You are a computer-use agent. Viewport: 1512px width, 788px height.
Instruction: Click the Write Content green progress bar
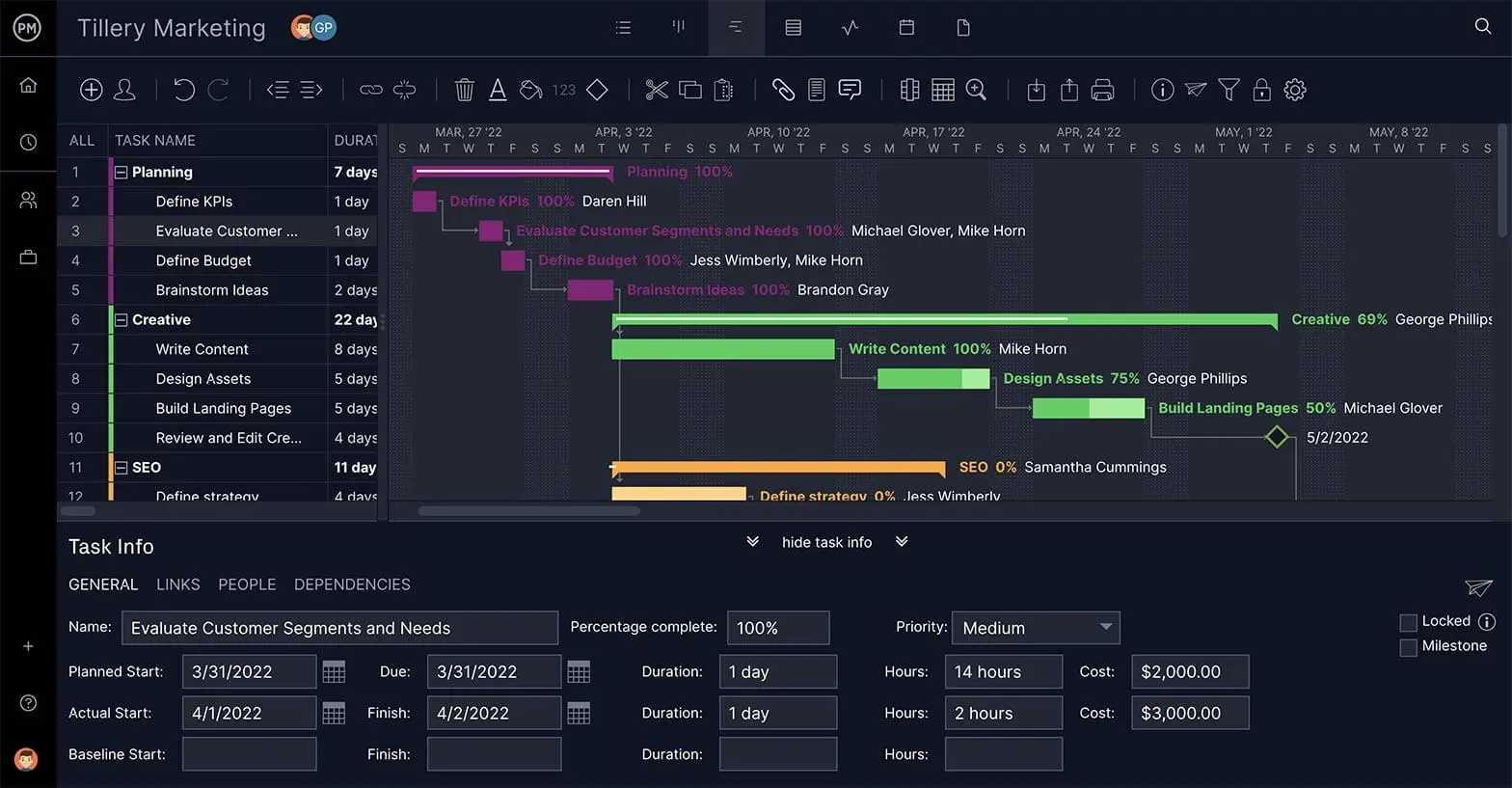point(722,349)
